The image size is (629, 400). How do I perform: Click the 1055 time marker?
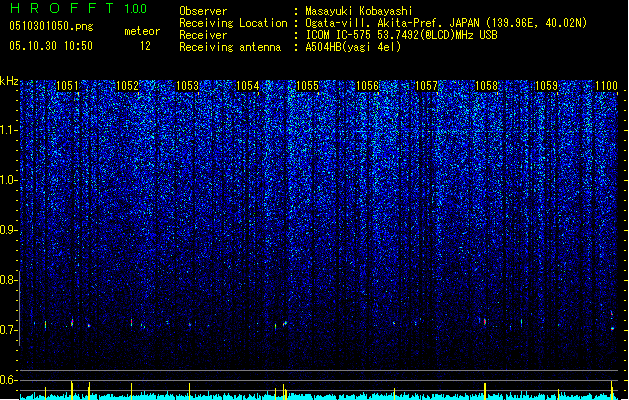tap(307, 86)
